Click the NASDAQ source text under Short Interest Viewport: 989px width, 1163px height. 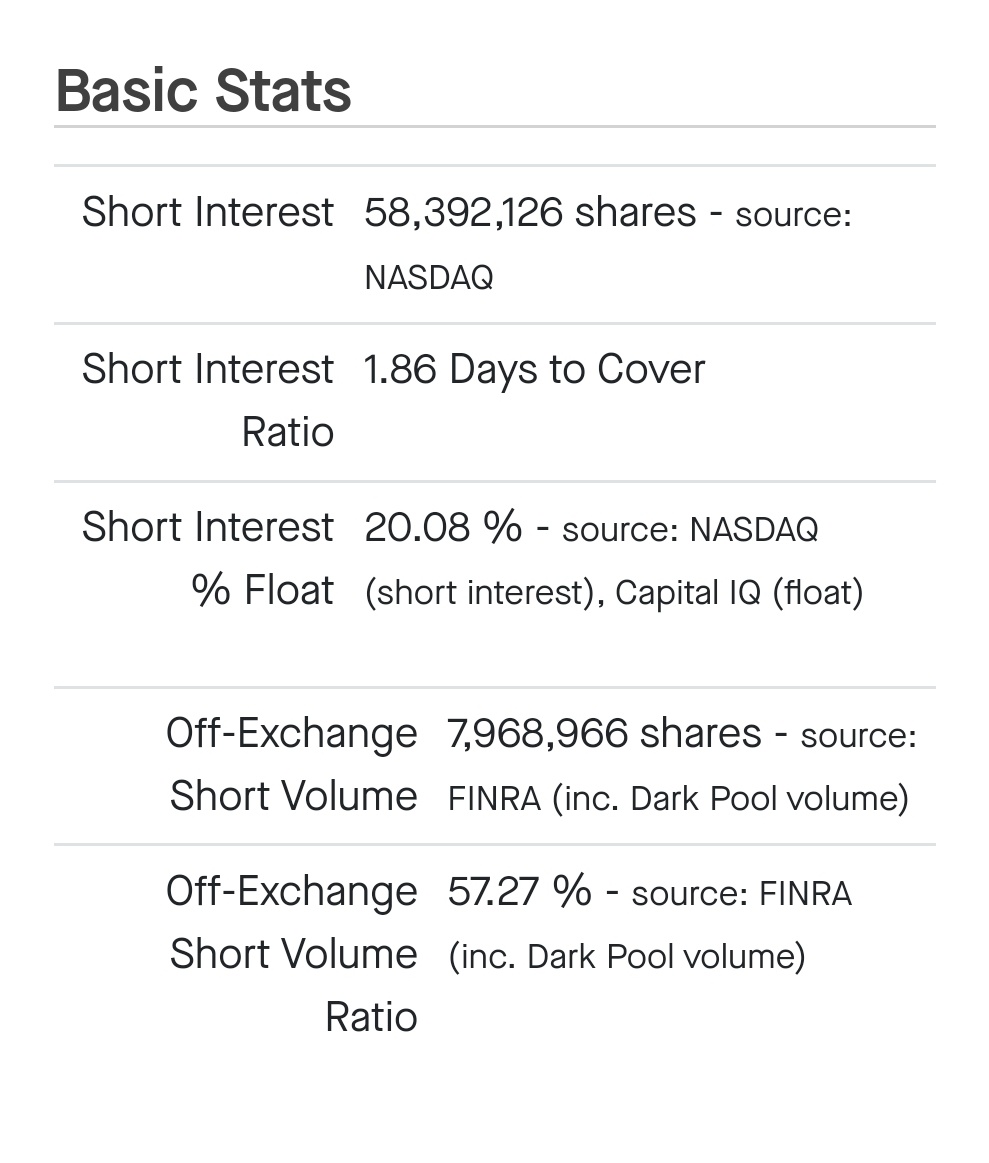point(429,277)
